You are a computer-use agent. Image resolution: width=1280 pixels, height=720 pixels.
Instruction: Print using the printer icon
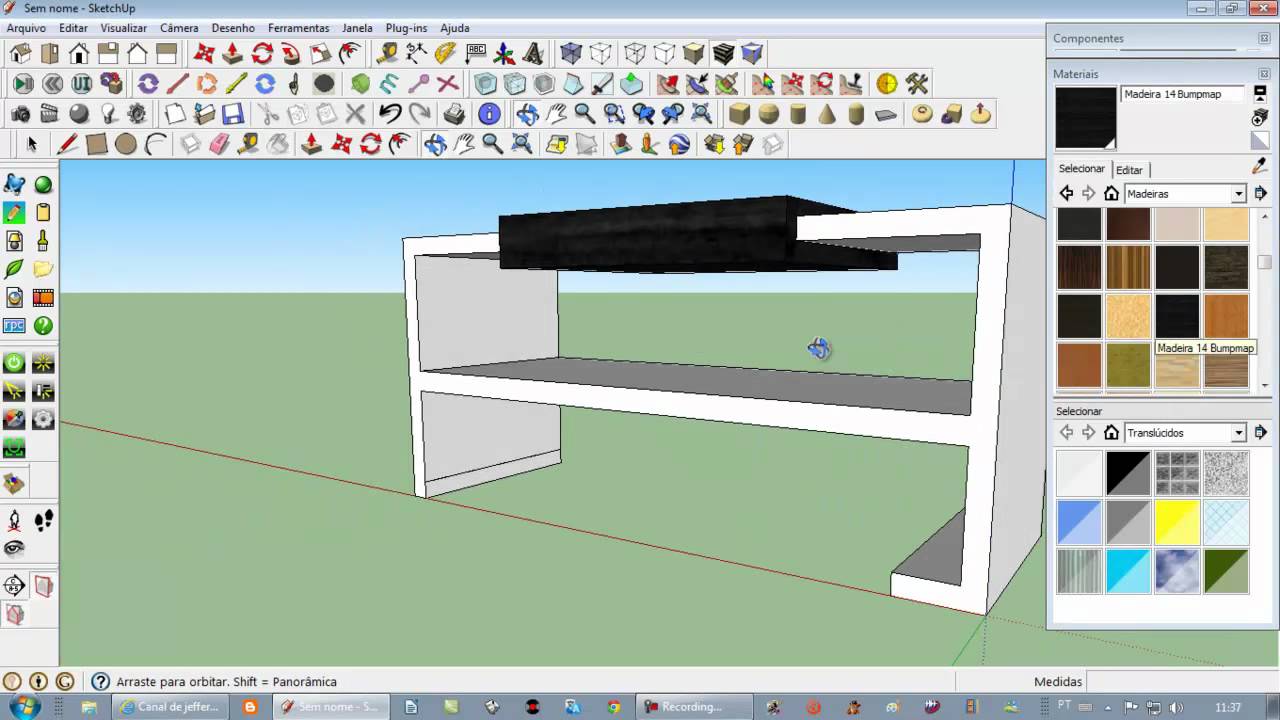(454, 114)
